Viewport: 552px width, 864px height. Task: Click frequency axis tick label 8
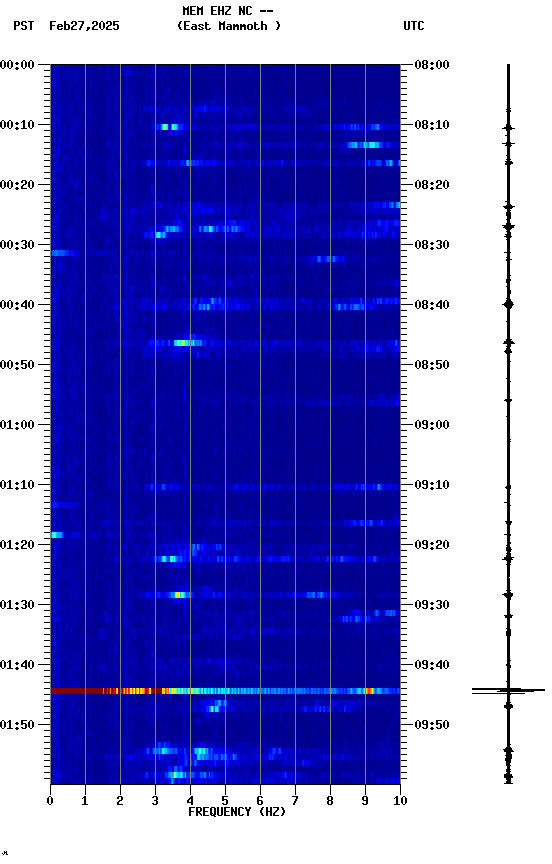(x=330, y=801)
